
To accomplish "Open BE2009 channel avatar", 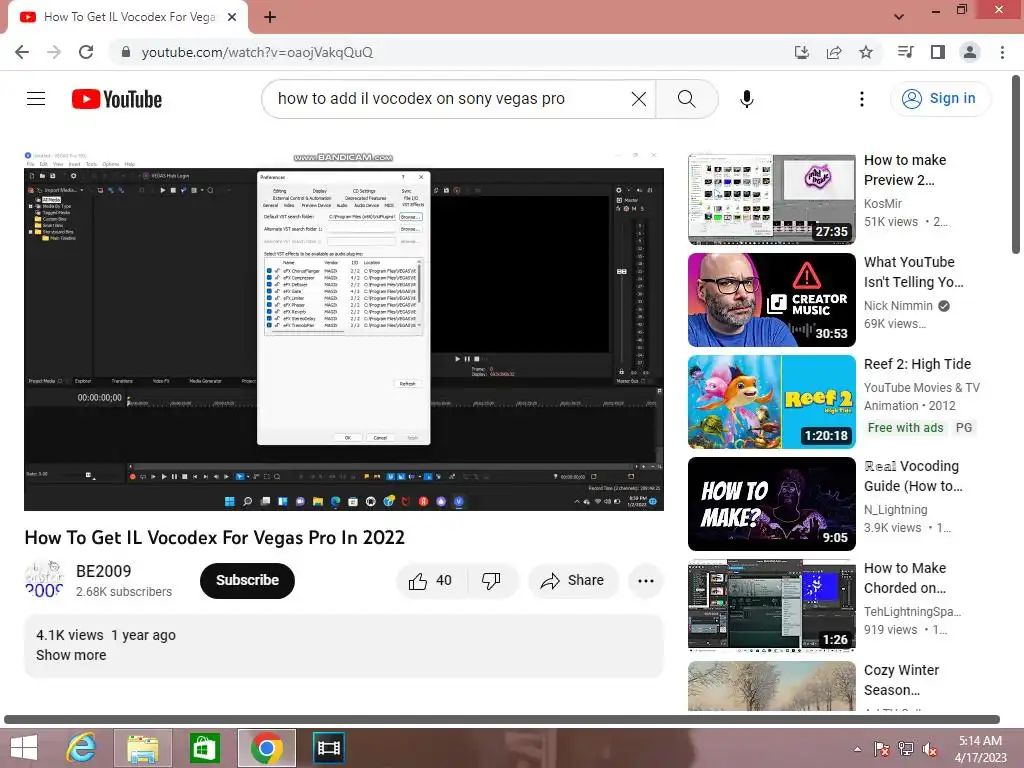I will point(44,578).
